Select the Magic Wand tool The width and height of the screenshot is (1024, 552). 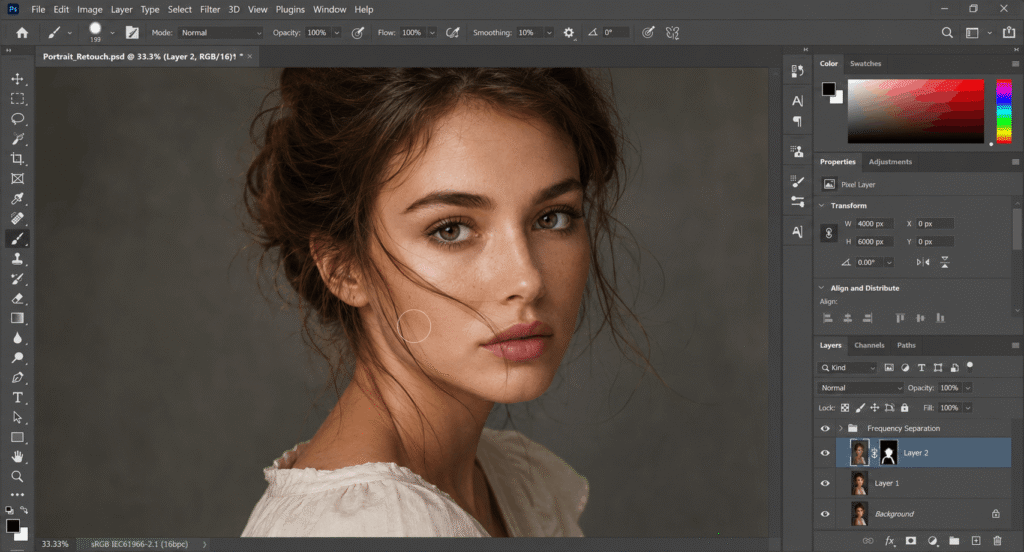tap(18, 138)
